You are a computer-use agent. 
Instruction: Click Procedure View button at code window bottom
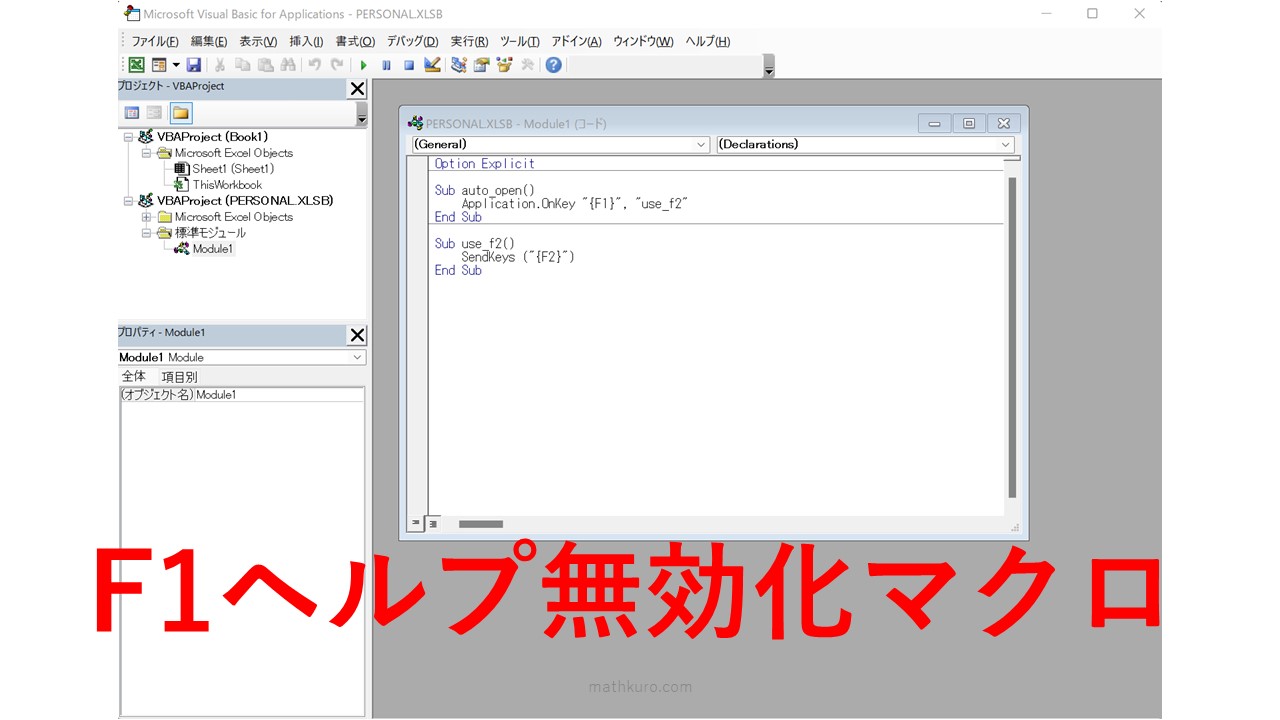tap(416, 523)
